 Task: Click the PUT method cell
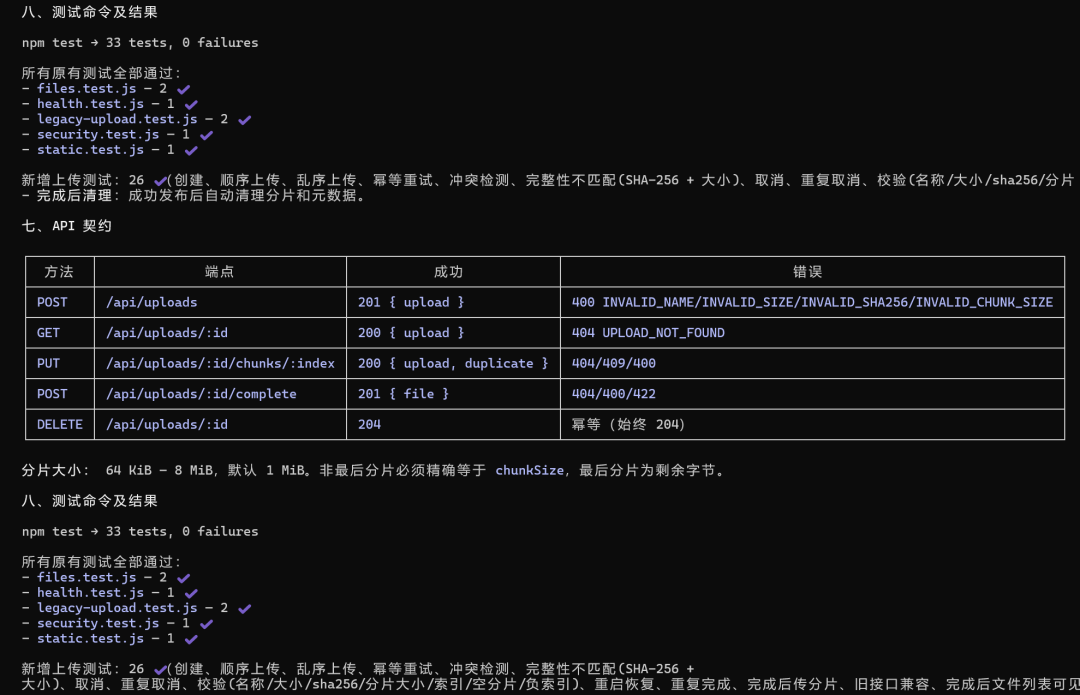click(x=59, y=363)
